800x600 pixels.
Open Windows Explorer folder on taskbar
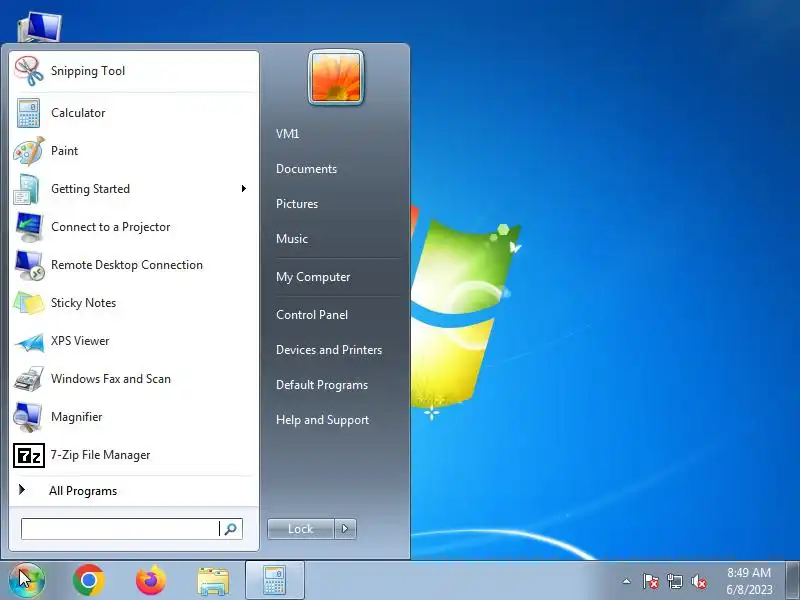click(x=213, y=581)
